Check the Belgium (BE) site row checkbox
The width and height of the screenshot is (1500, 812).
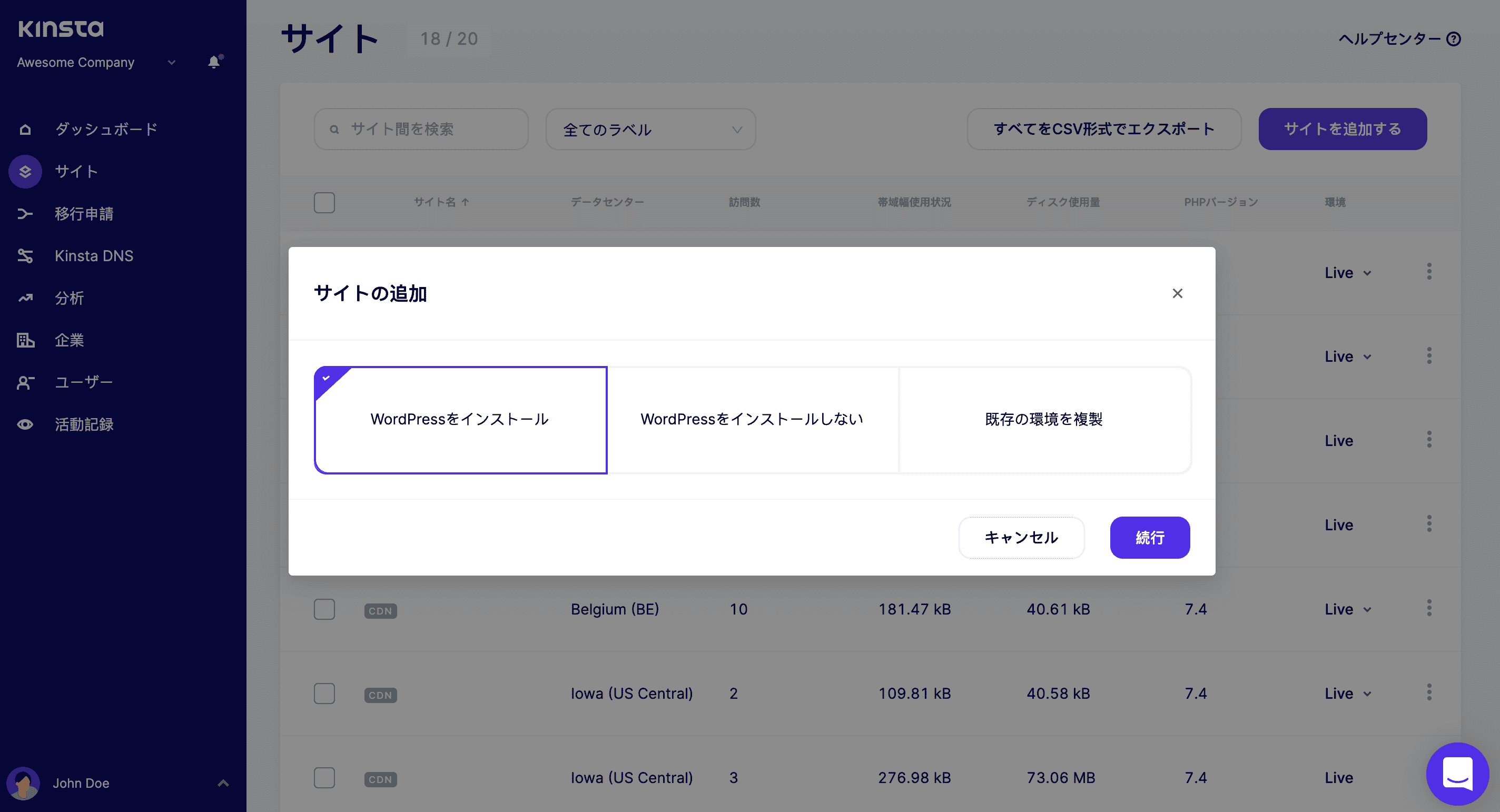(324, 609)
